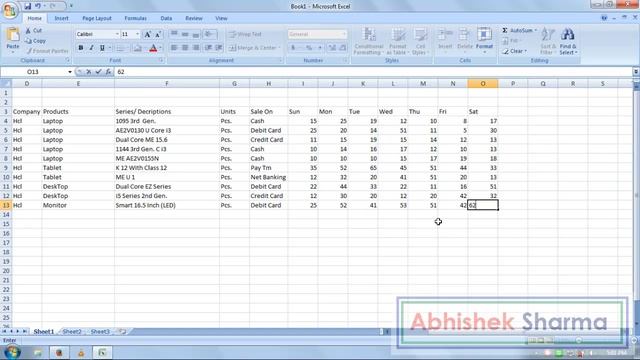Open the Font group dialog launcher
640x360 pixels.
tap(161, 60)
